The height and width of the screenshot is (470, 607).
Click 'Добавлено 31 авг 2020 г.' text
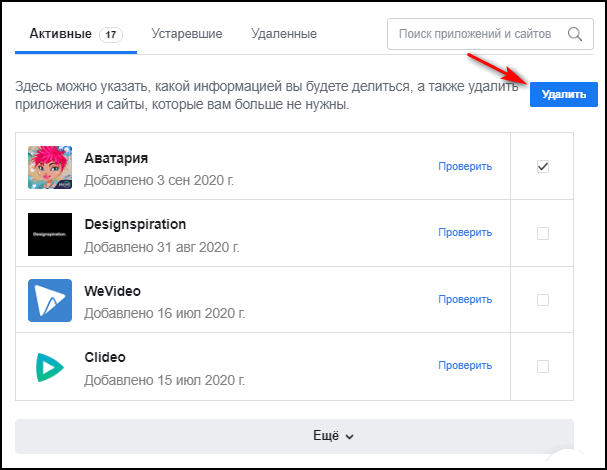(162, 247)
